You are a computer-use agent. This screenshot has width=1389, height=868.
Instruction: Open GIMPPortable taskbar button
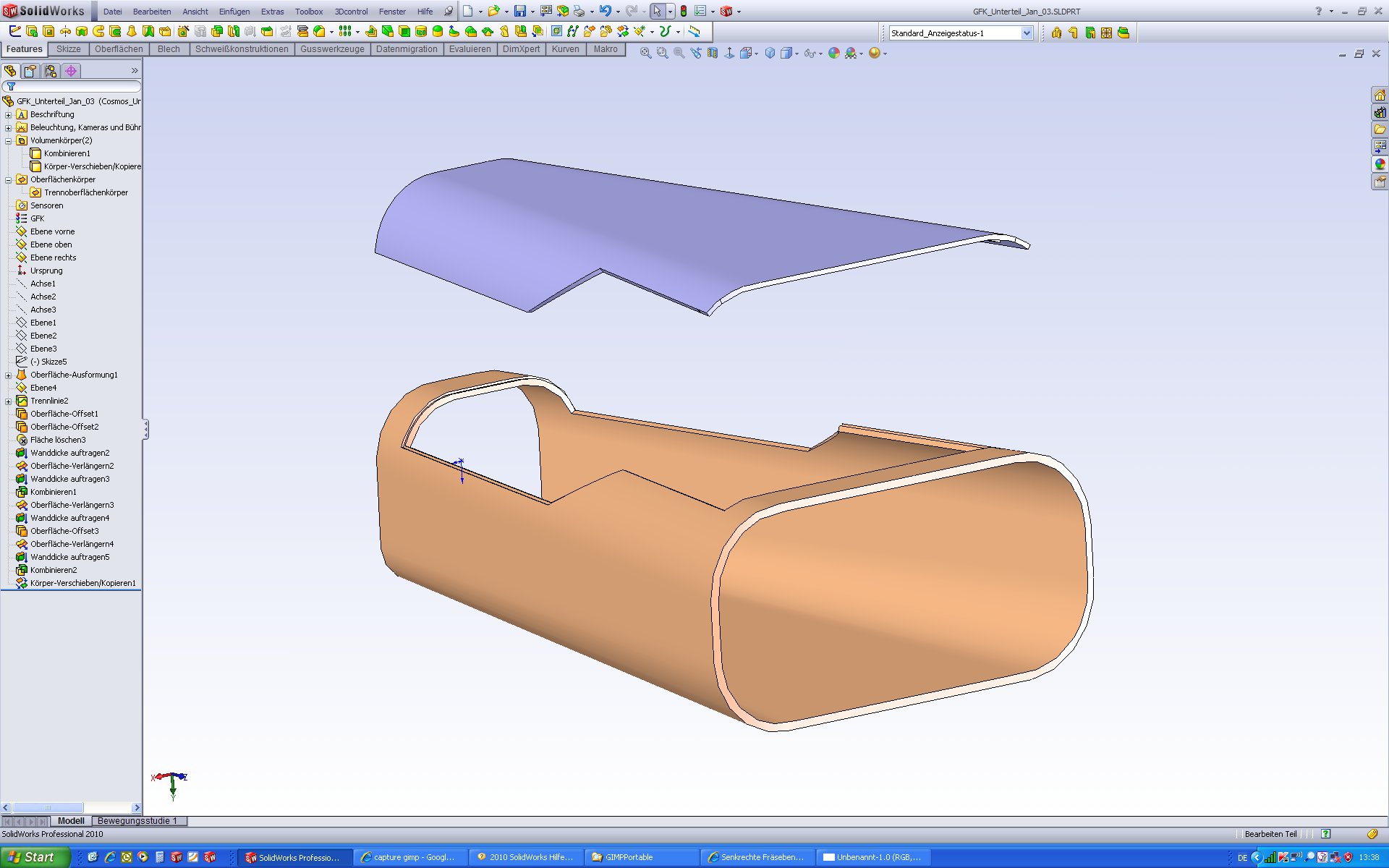tap(642, 857)
